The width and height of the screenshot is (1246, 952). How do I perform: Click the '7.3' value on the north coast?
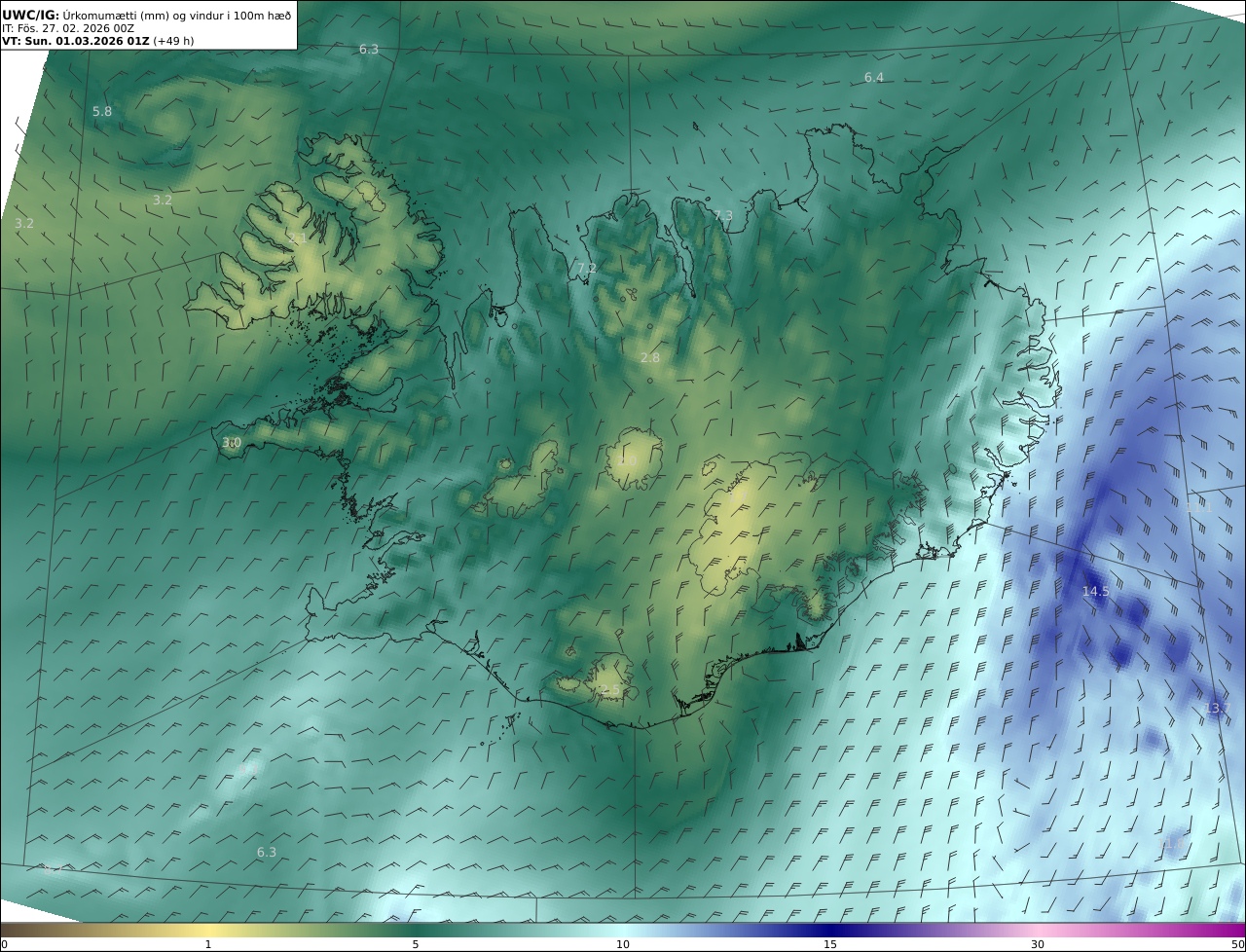[723, 215]
